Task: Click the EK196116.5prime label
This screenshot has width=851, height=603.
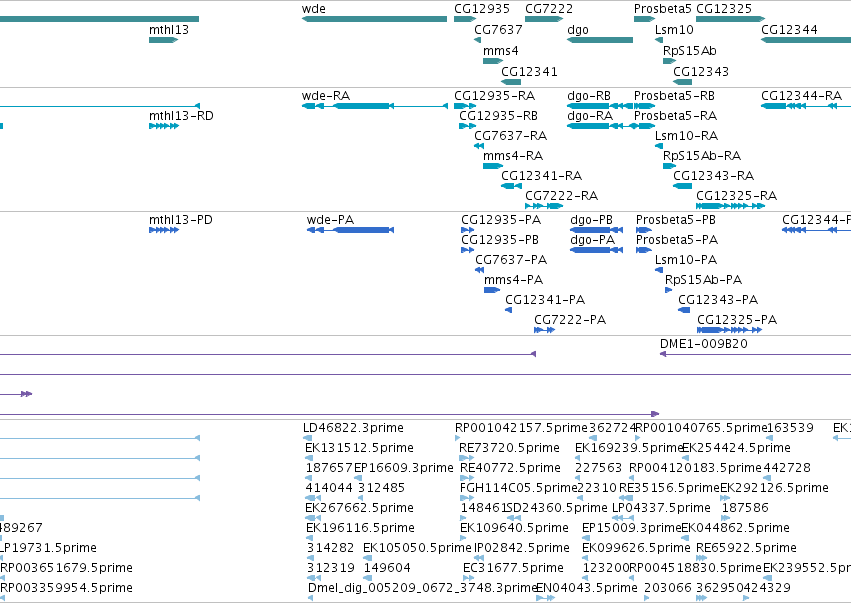Action: 360,528
